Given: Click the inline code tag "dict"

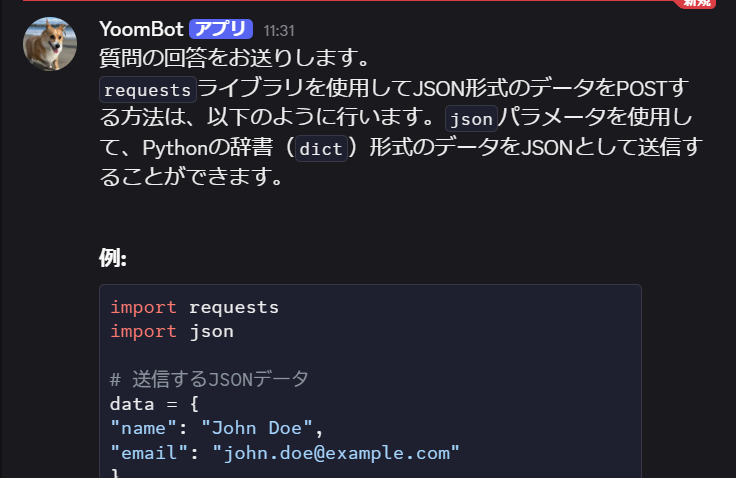Looking at the screenshot, I should 321,150.
